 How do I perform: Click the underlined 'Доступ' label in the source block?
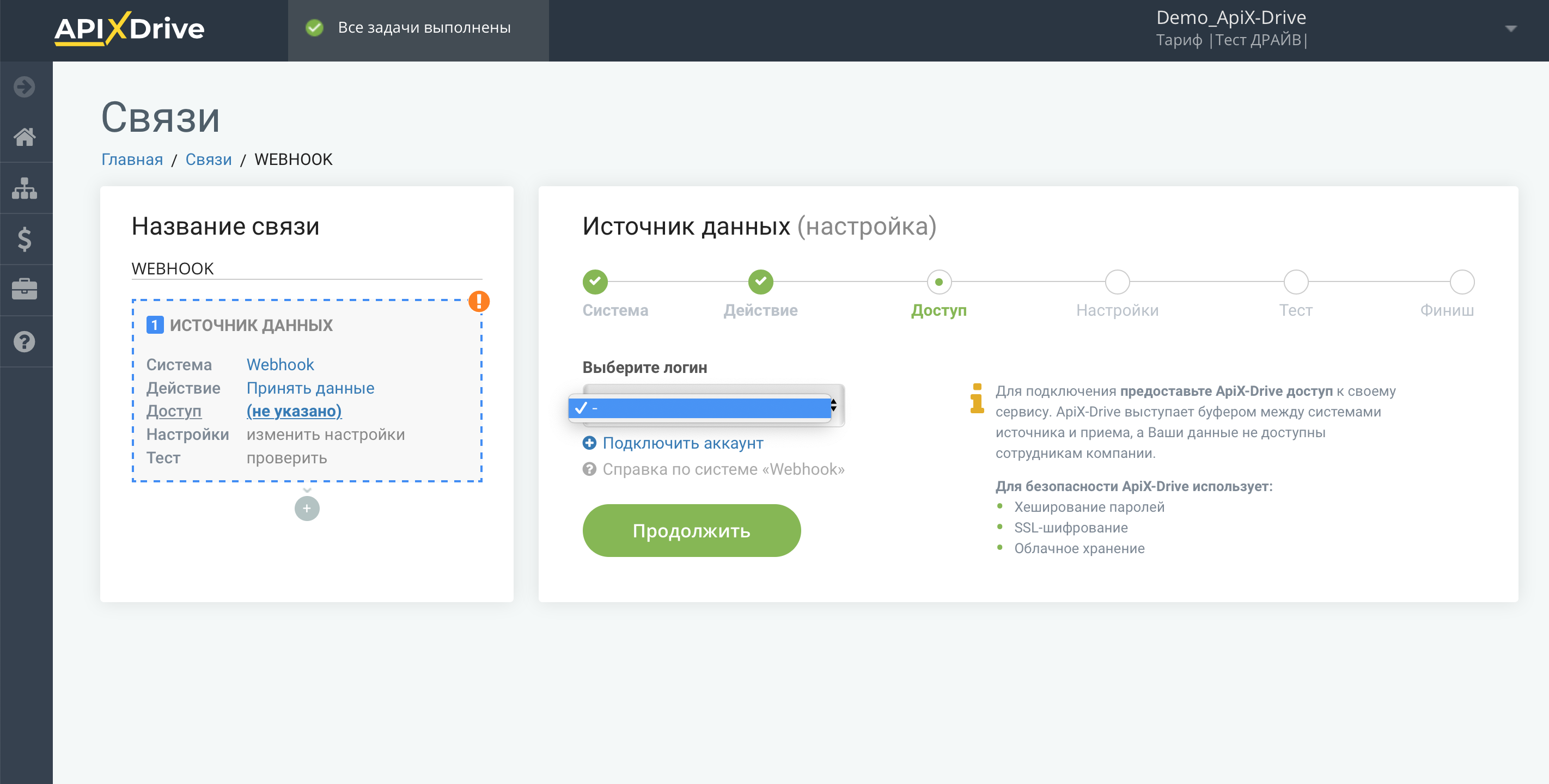(174, 411)
